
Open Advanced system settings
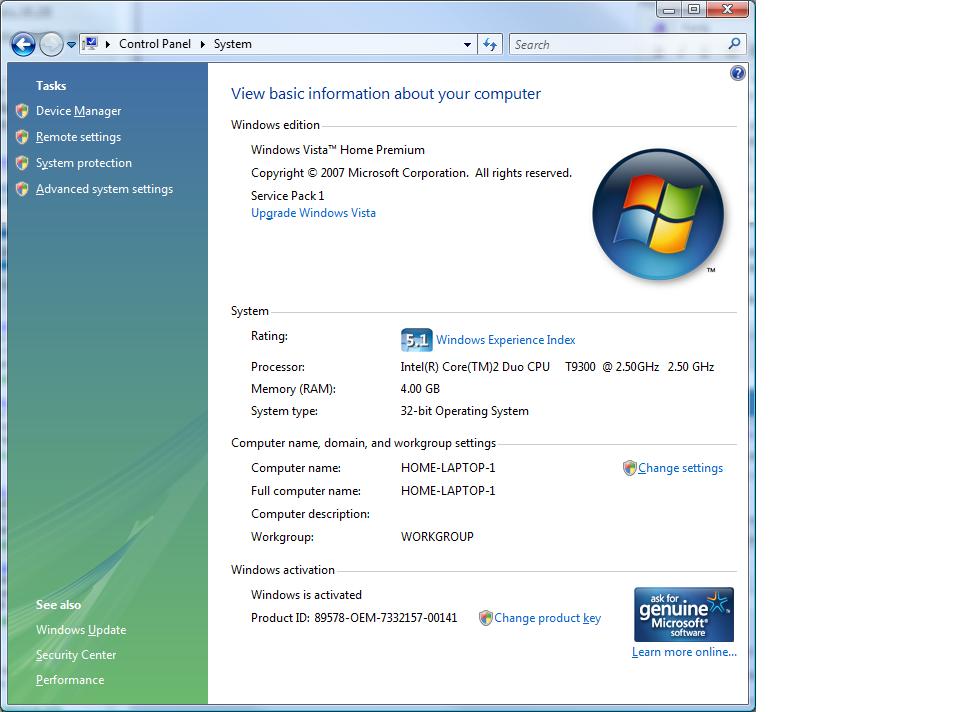click(x=104, y=189)
